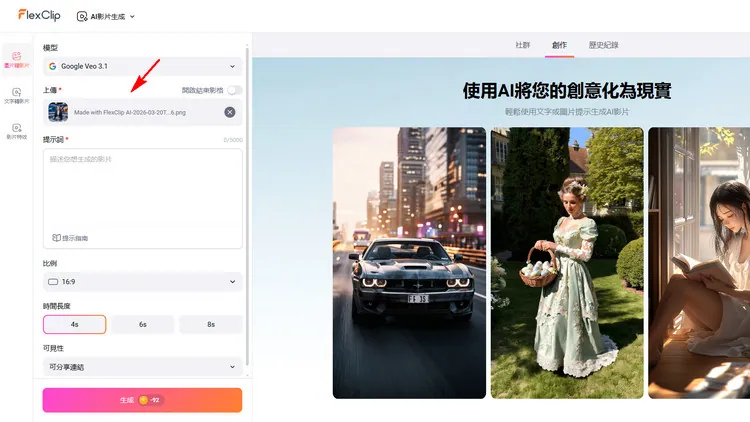Remove the uploaded PNG file
The width and height of the screenshot is (750, 422).
230,112
